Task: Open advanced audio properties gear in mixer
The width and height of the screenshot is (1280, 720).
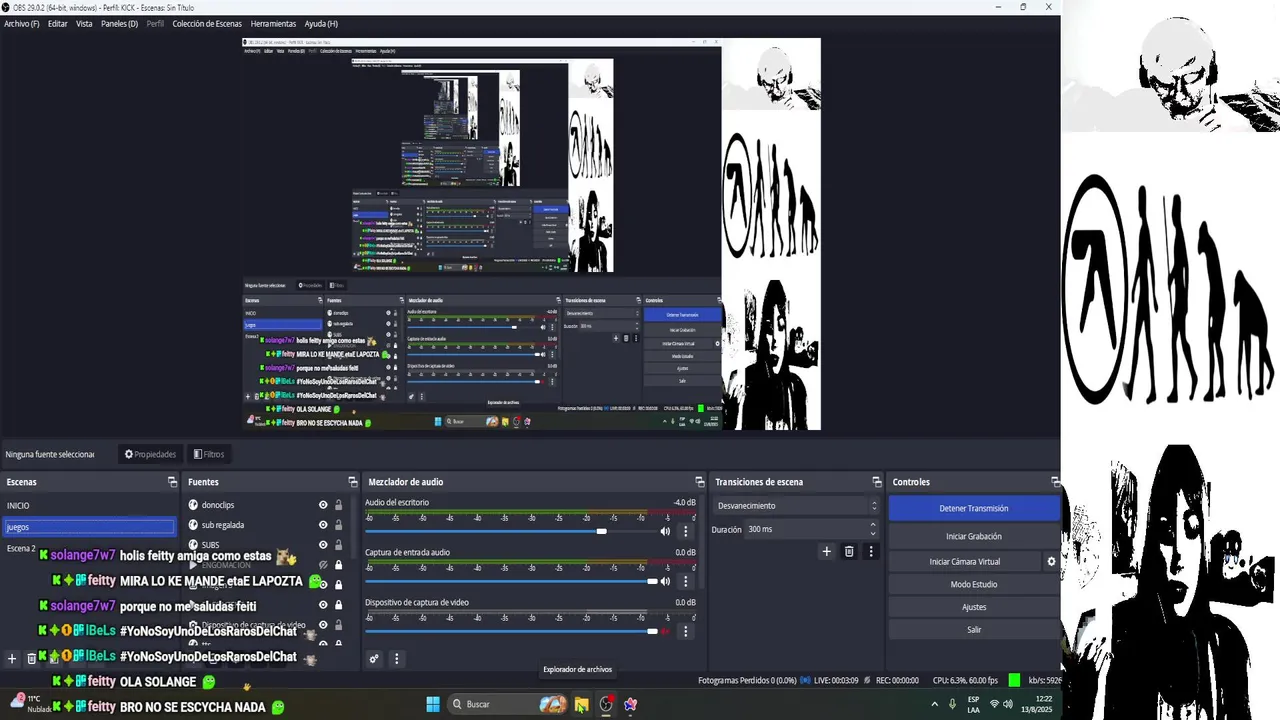Action: pos(374,659)
